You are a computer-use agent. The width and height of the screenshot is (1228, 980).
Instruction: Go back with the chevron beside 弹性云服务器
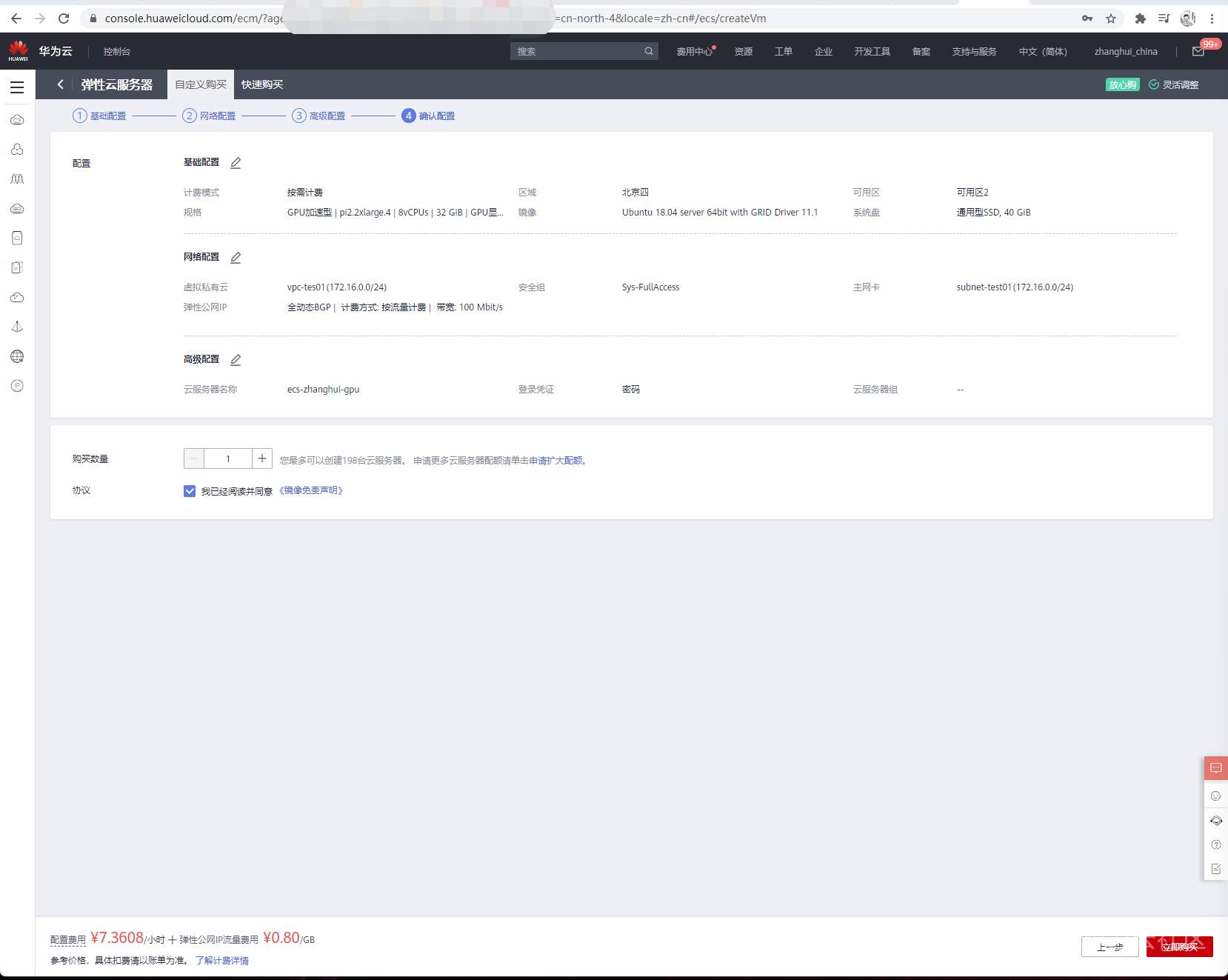[x=61, y=84]
